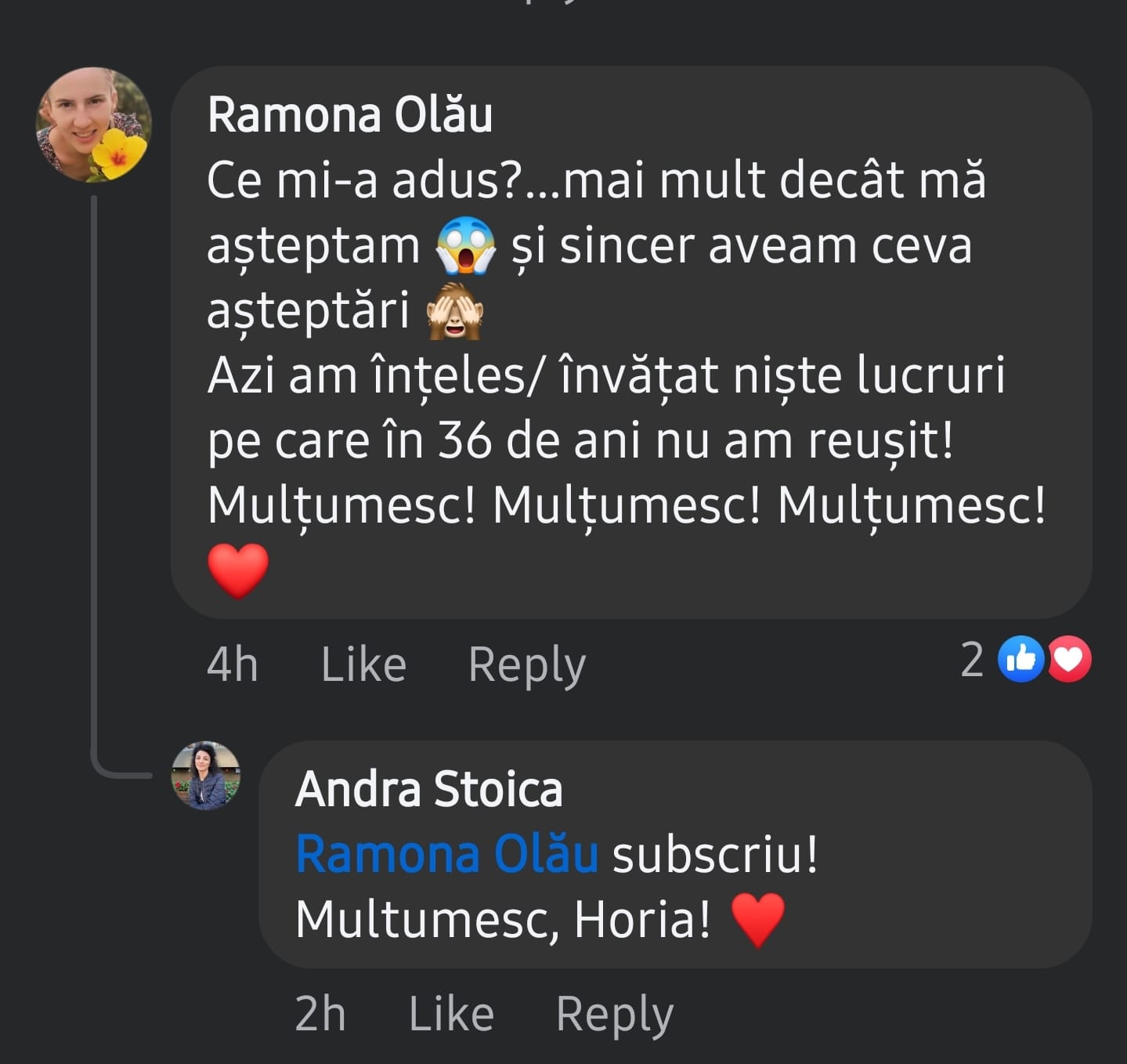Open Ramona Olău's profile picture
The height and width of the screenshot is (1064, 1127).
[x=92, y=125]
